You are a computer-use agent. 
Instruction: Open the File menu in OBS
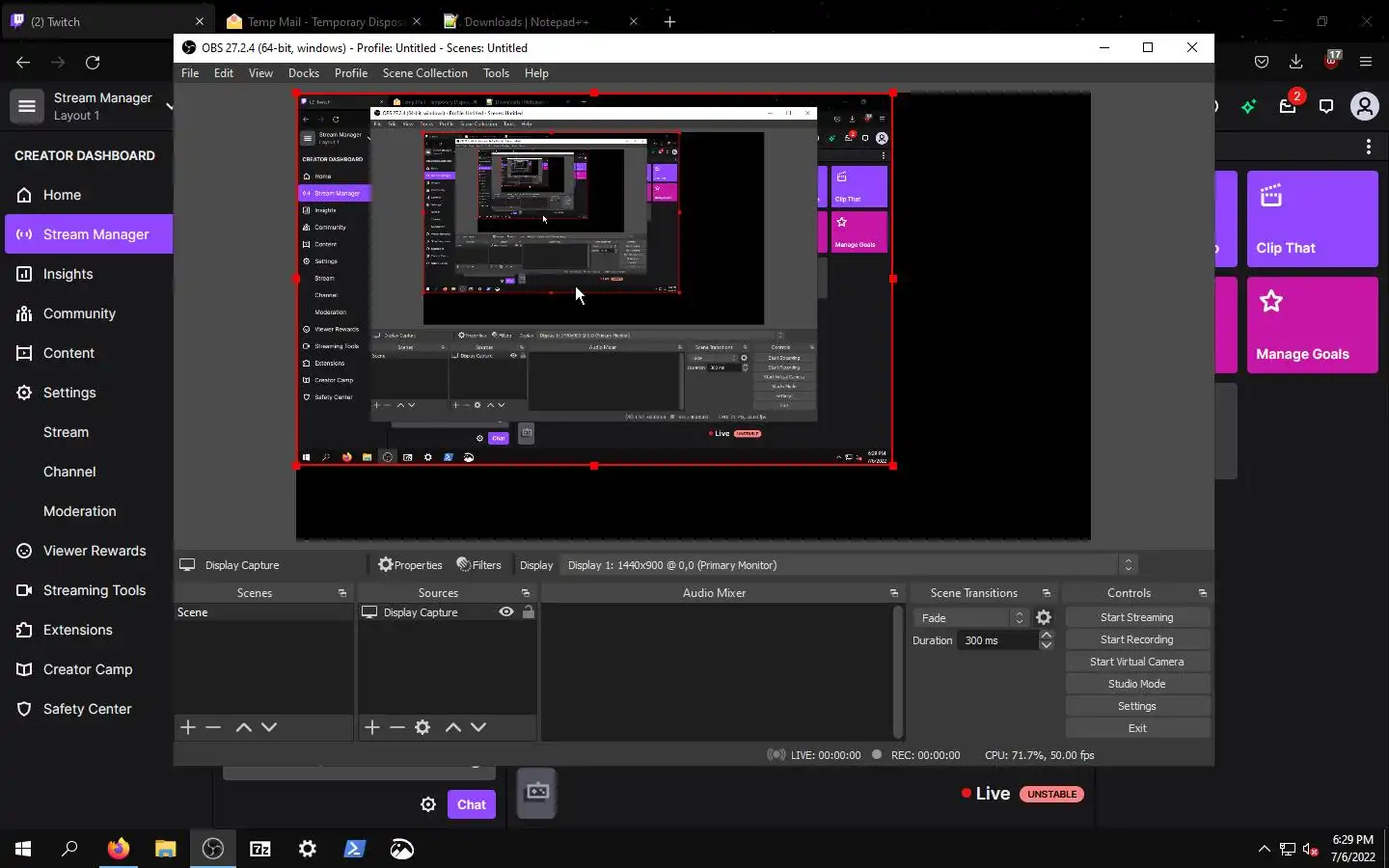tap(190, 73)
